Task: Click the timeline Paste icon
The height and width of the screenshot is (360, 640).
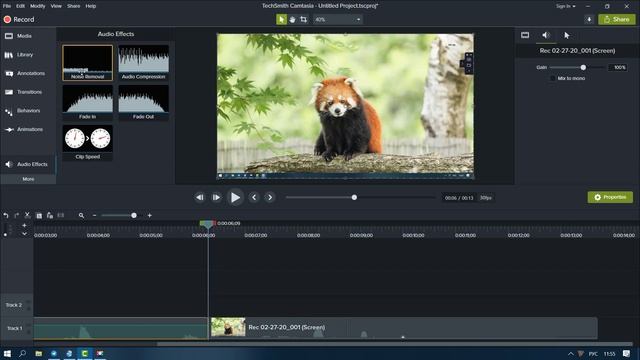Action: pyautogui.click(x=50, y=215)
